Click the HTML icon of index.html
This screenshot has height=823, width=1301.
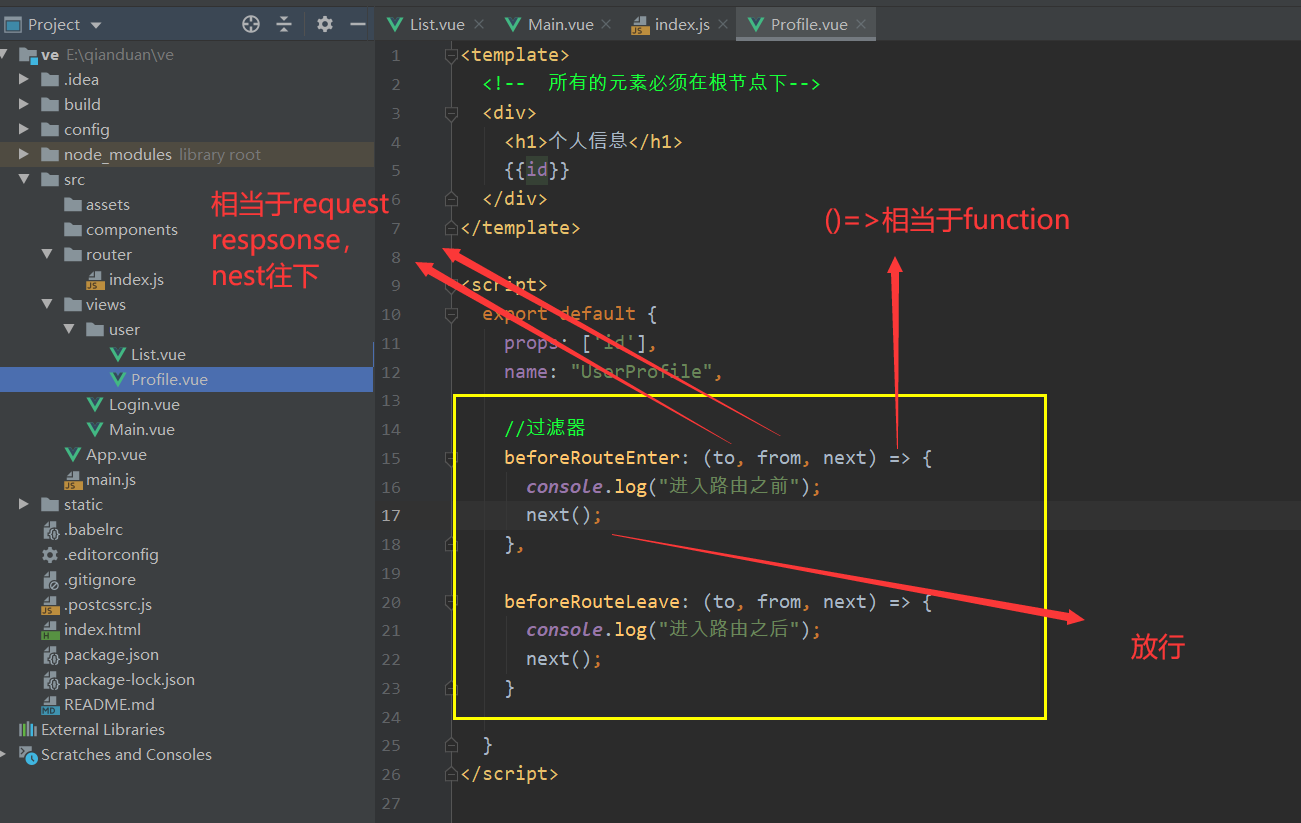coord(50,630)
